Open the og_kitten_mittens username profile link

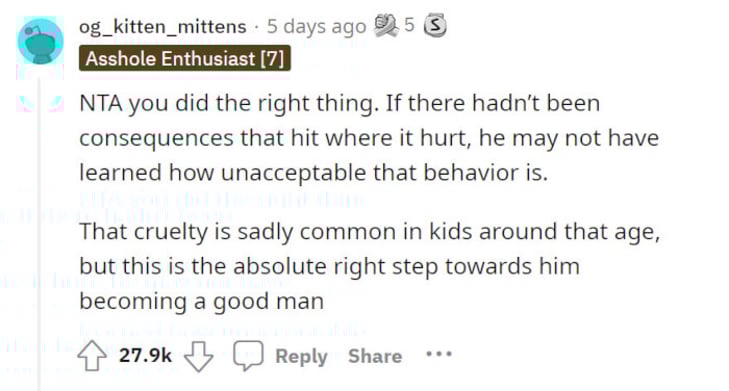tap(163, 27)
